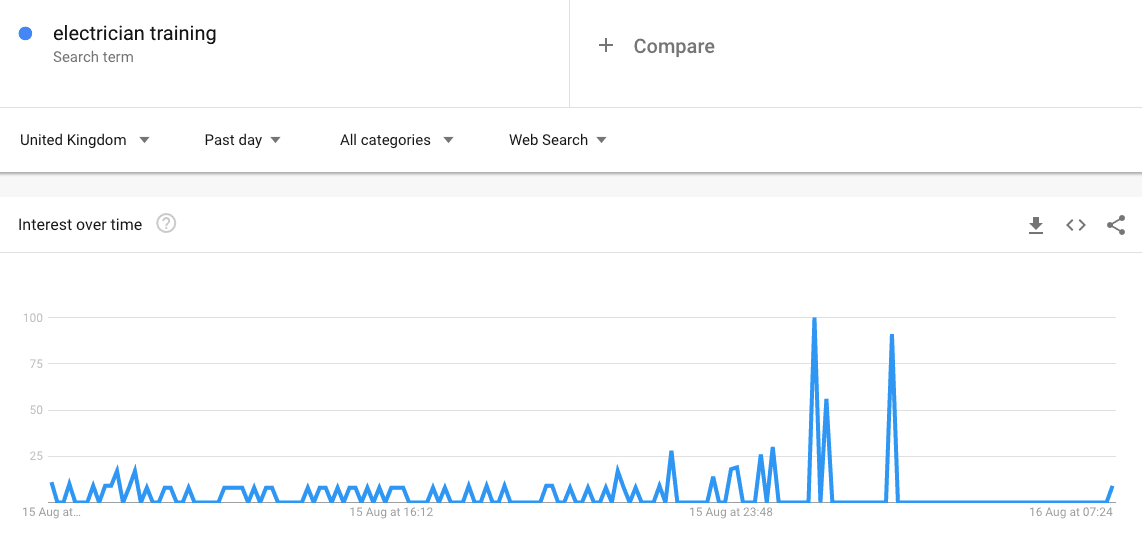Open the Web Search type dropdown

tap(558, 140)
